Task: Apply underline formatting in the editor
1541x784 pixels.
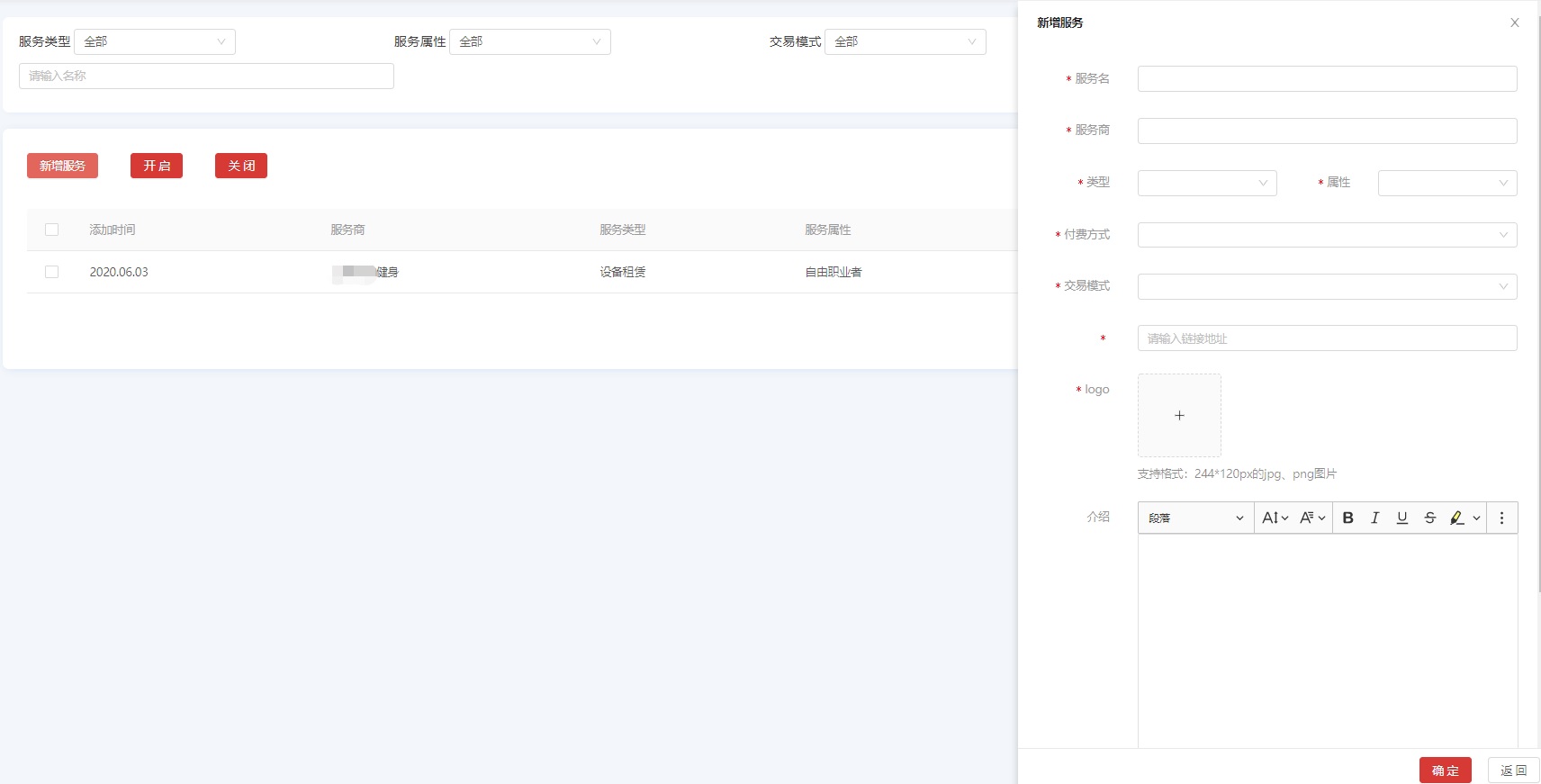Action: coord(1401,518)
